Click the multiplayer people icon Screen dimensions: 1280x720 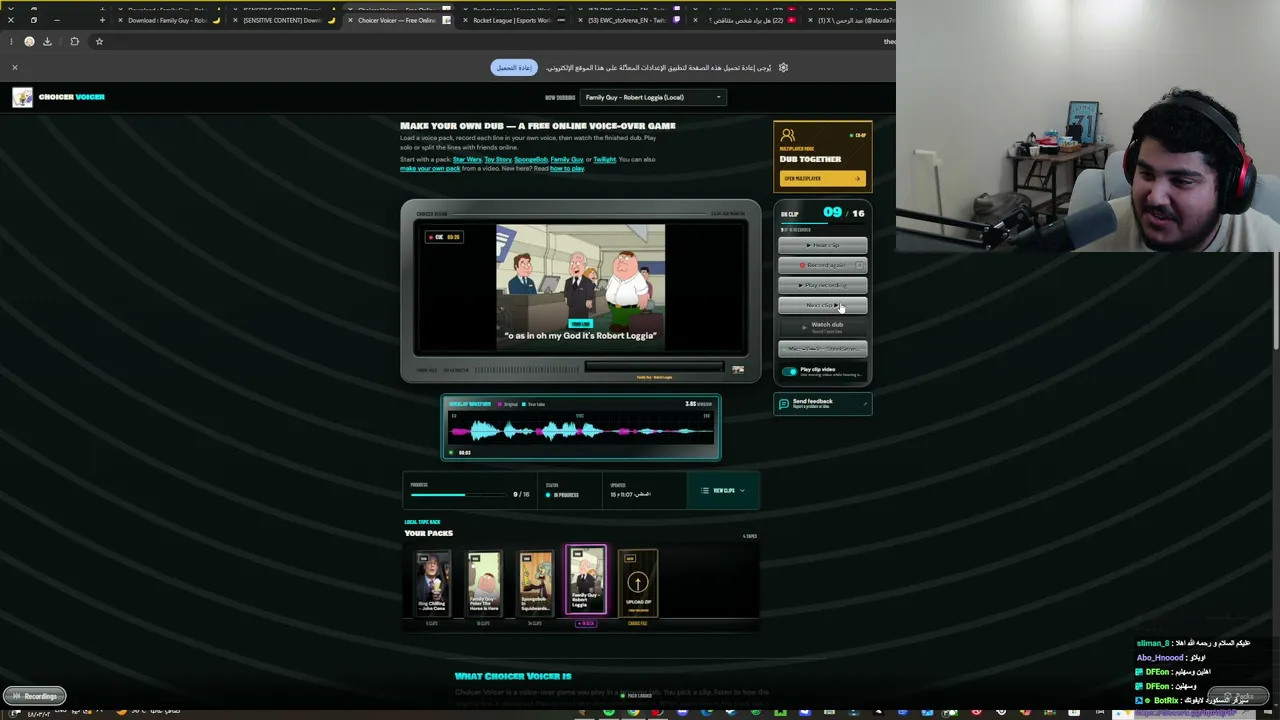tap(788, 135)
